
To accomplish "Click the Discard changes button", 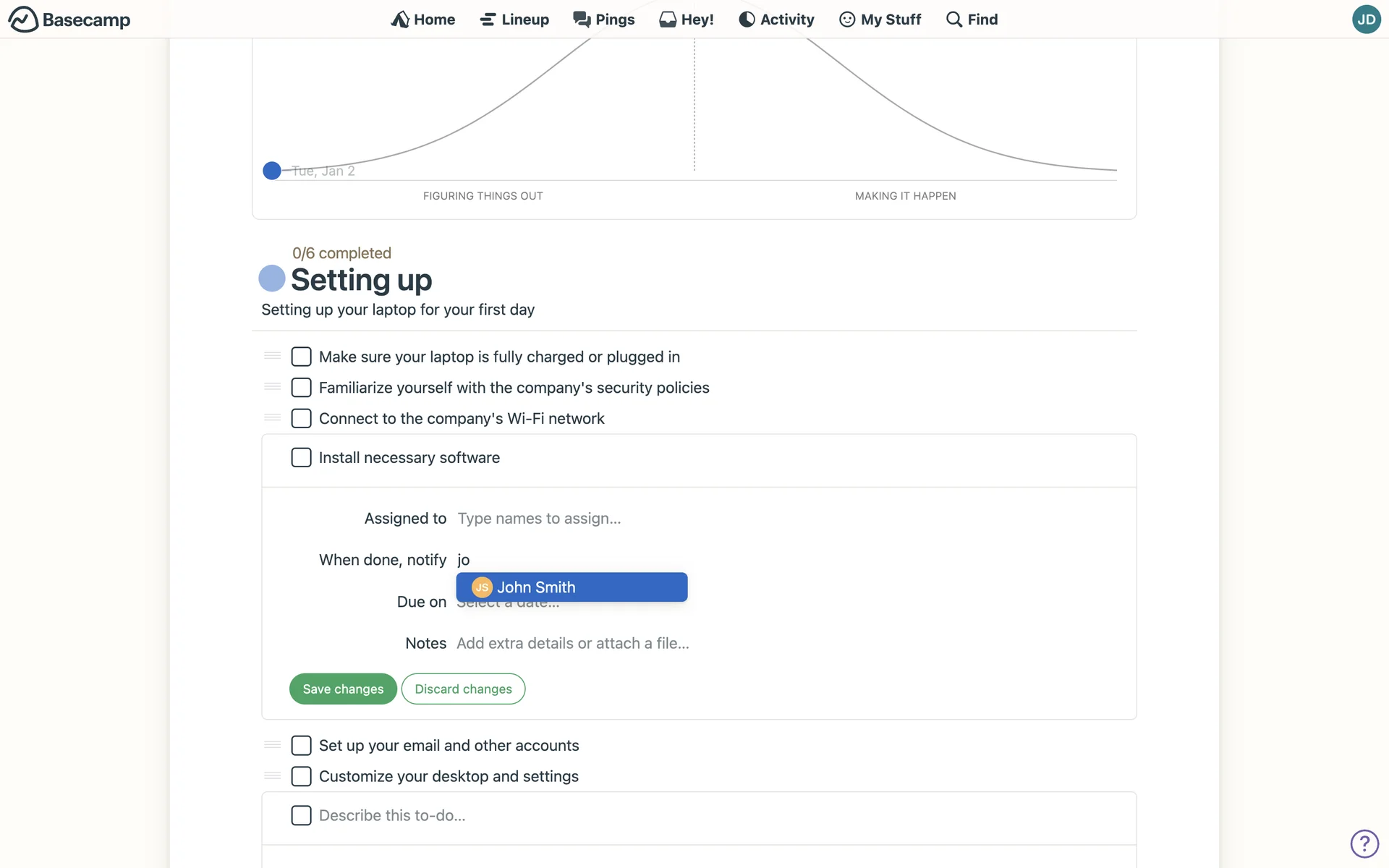I will coord(463,689).
